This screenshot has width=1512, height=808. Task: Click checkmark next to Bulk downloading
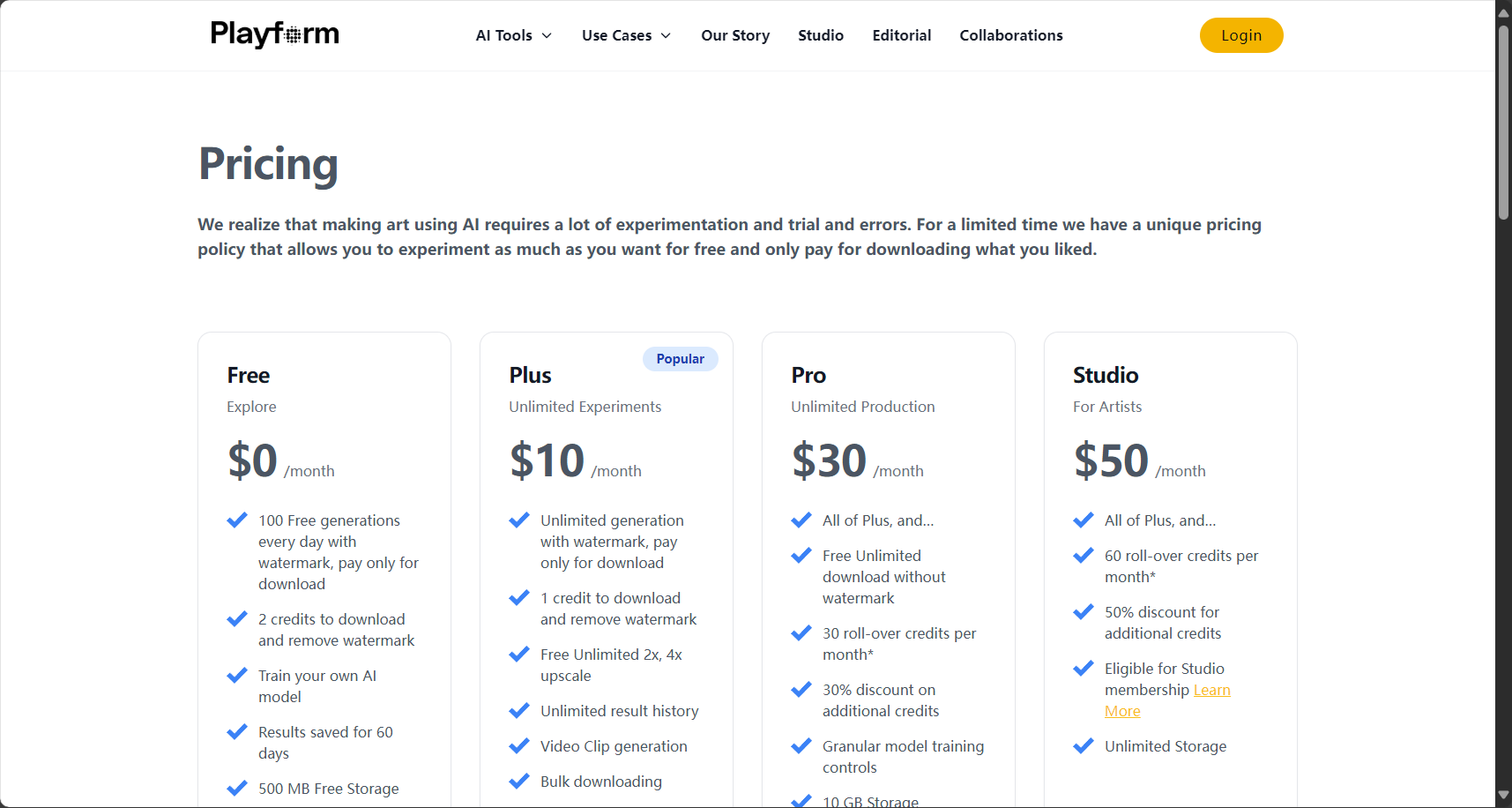pos(519,782)
